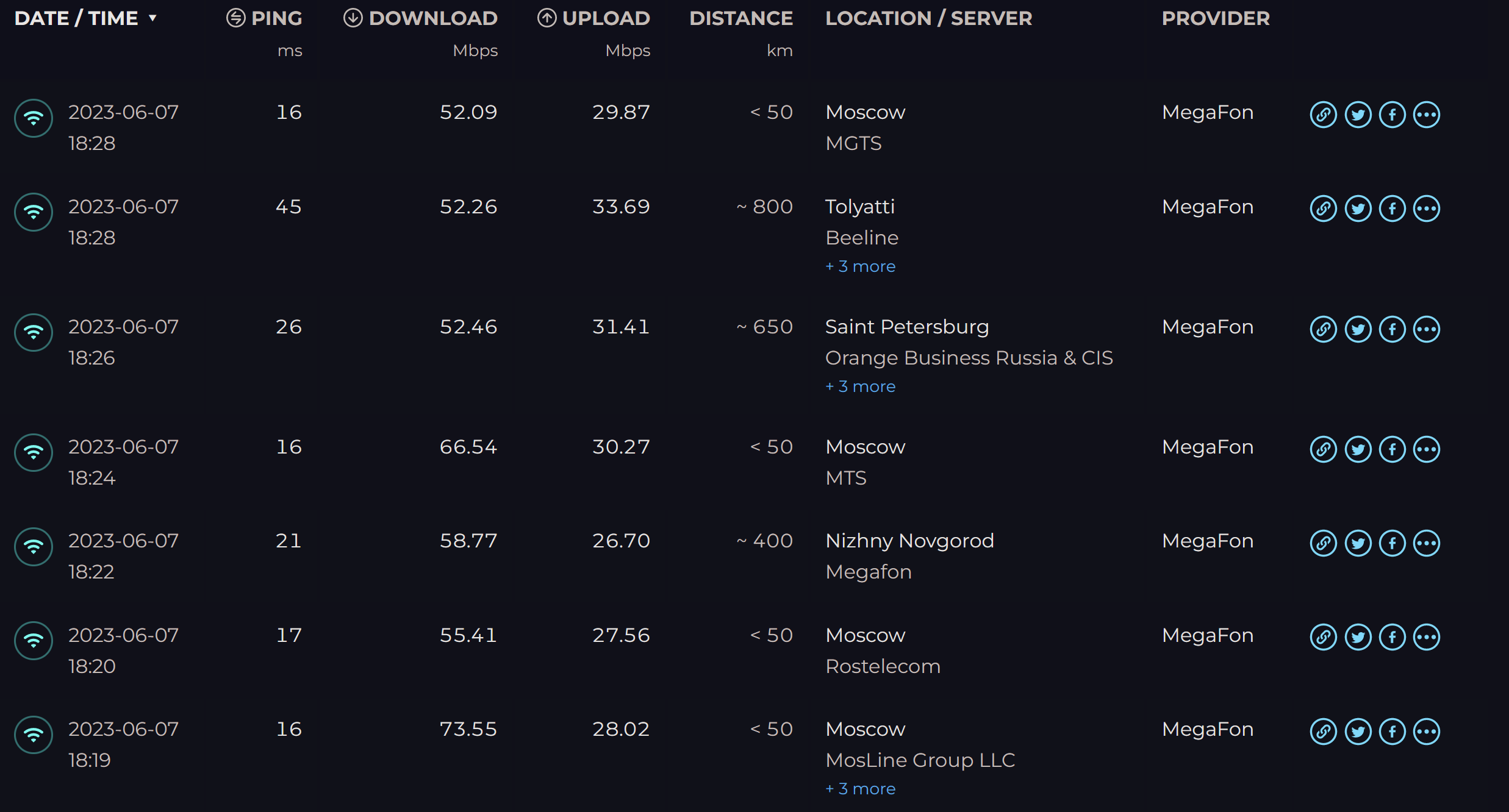The width and height of the screenshot is (1509, 812).
Task: Expand '+ 3 more' under Orange Business Russia
Action: (x=860, y=386)
